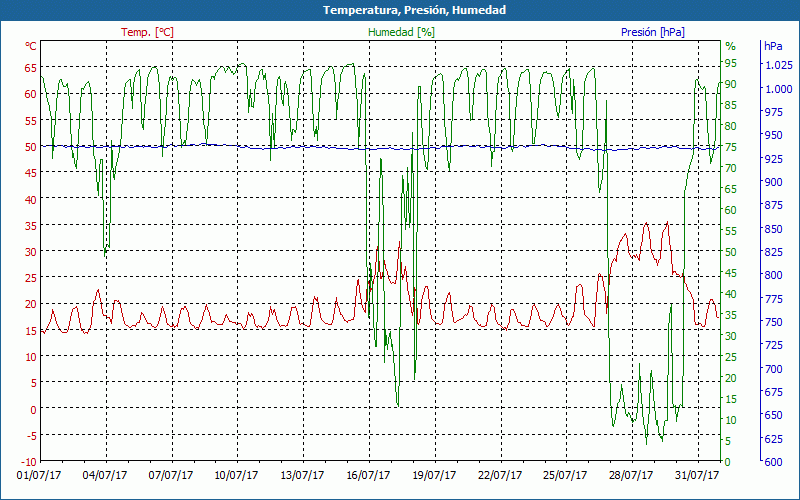800x500 pixels.
Task: Click the red 'Temp. [°C]' legend label
Action: tap(147, 32)
